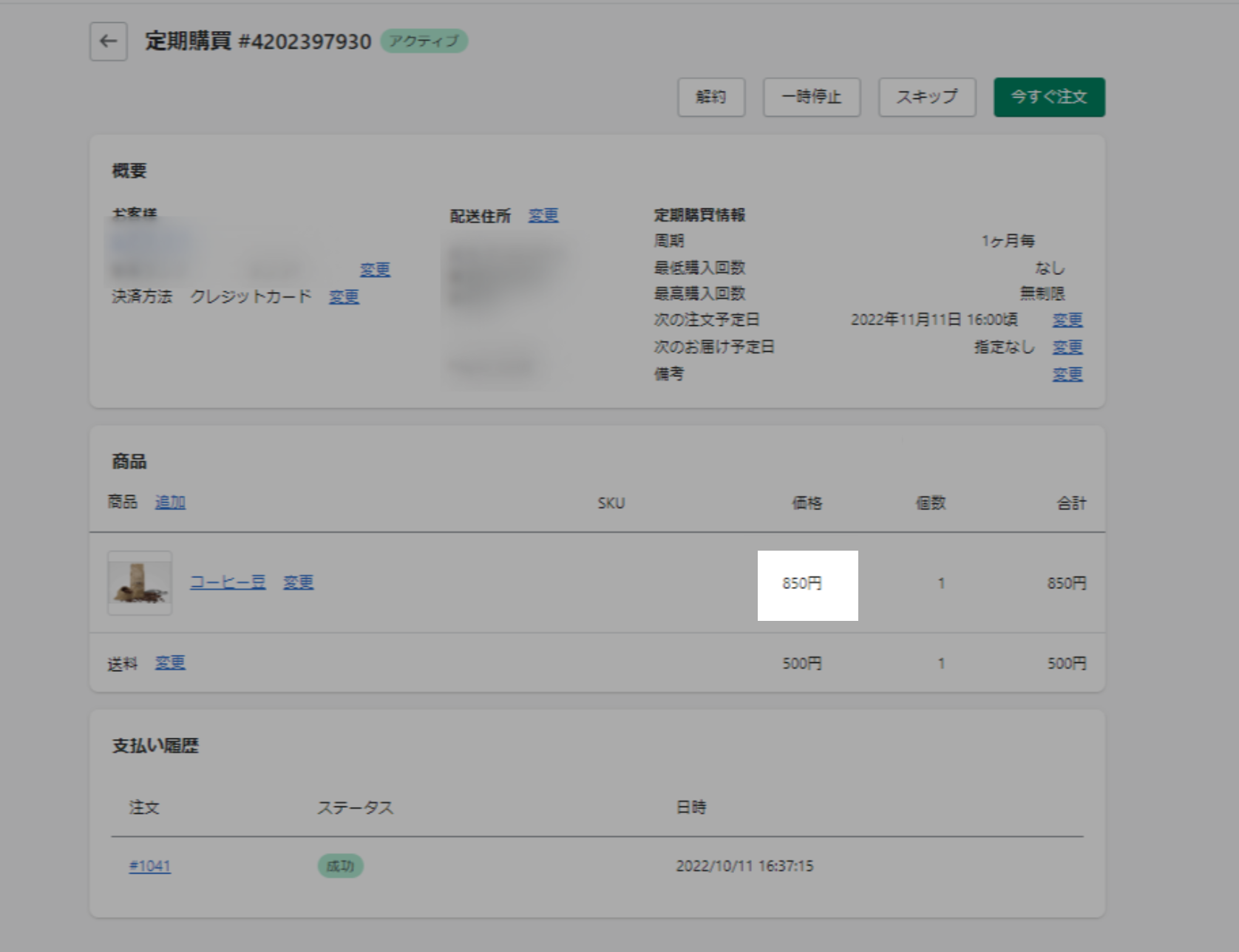The width and height of the screenshot is (1239, 952).
Task: Open the コーヒー豆 product link
Action: pyautogui.click(x=228, y=582)
